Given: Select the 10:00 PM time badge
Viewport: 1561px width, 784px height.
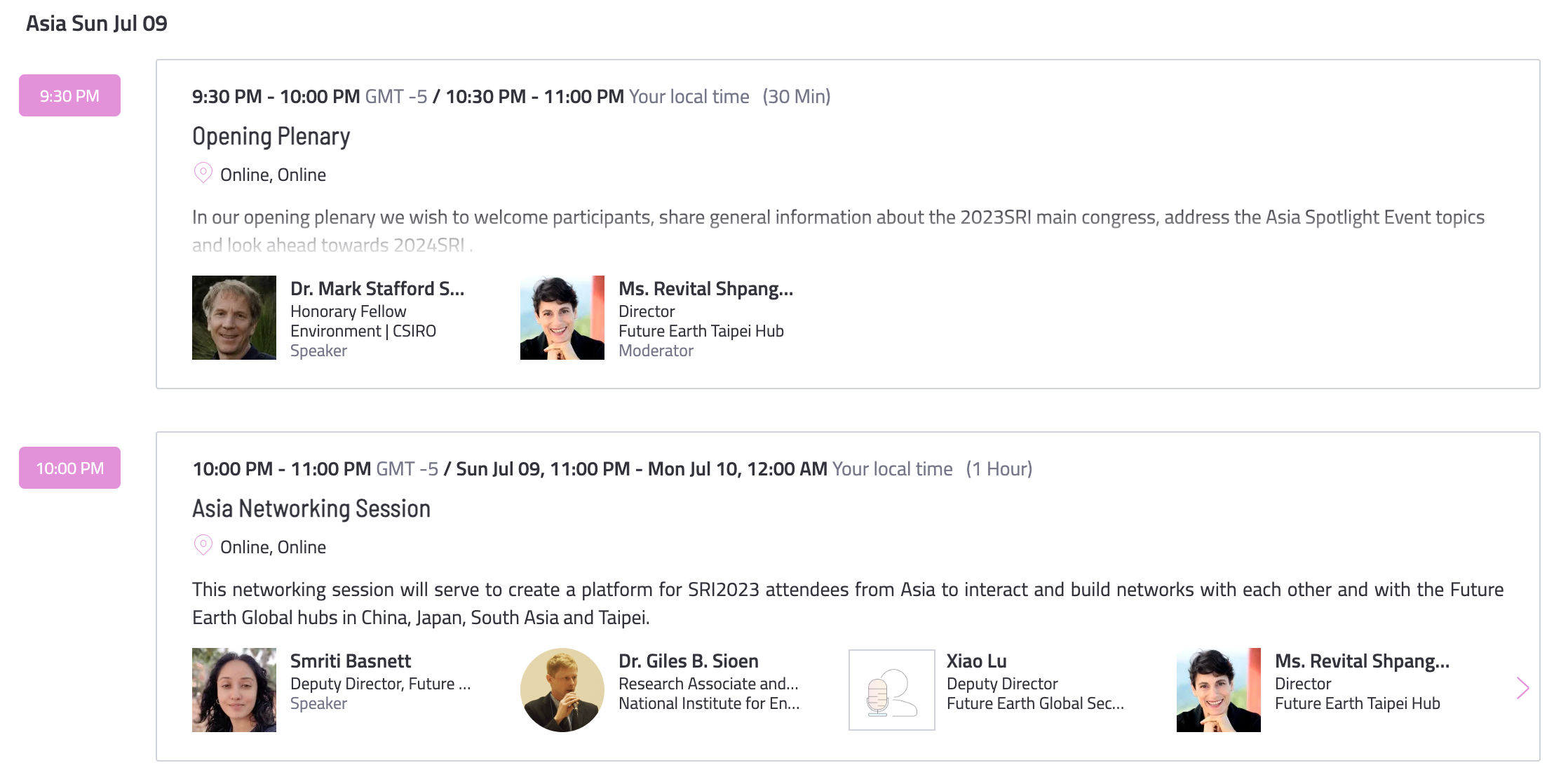Looking at the screenshot, I should [x=69, y=468].
